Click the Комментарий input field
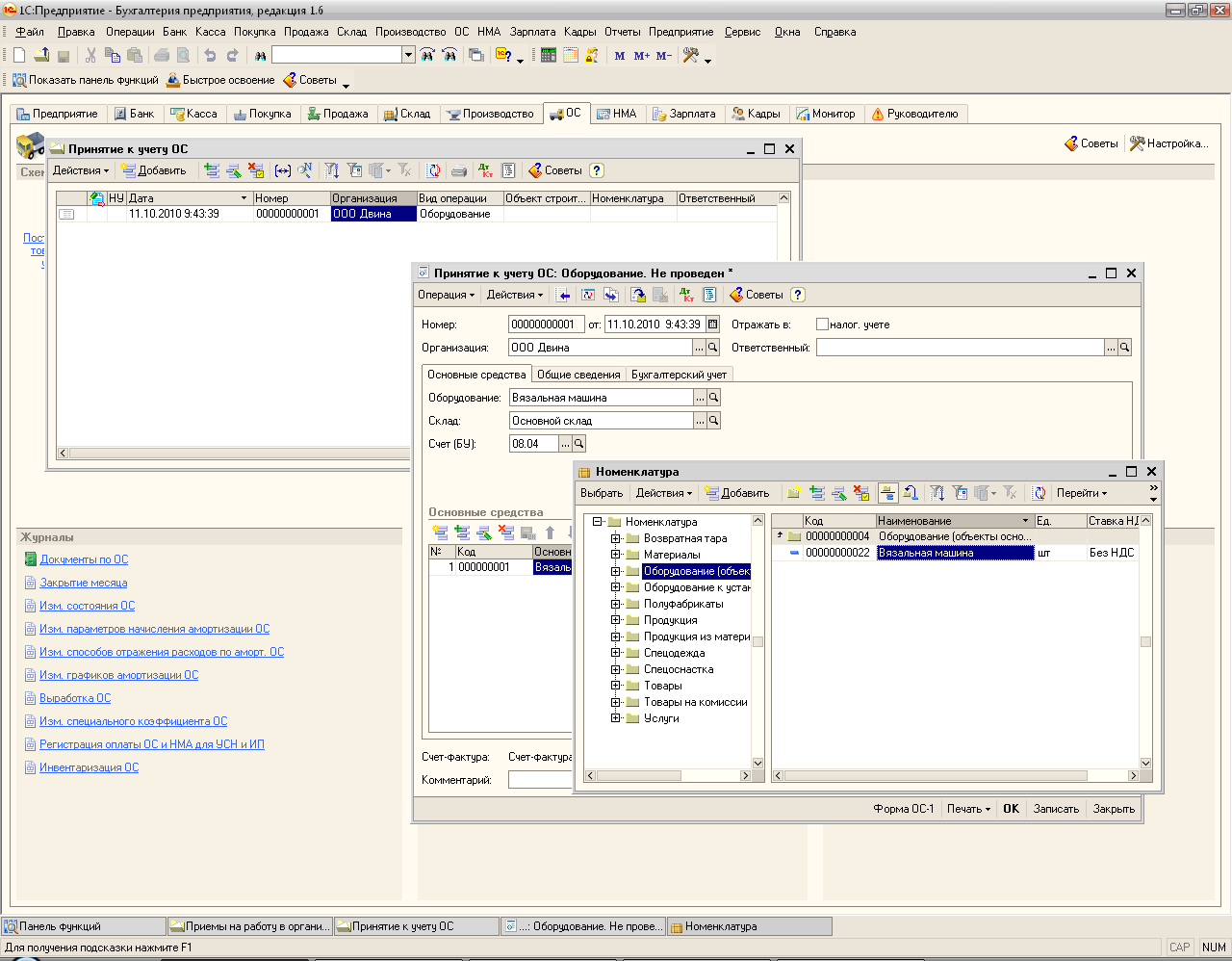1232x961 pixels. [541, 780]
